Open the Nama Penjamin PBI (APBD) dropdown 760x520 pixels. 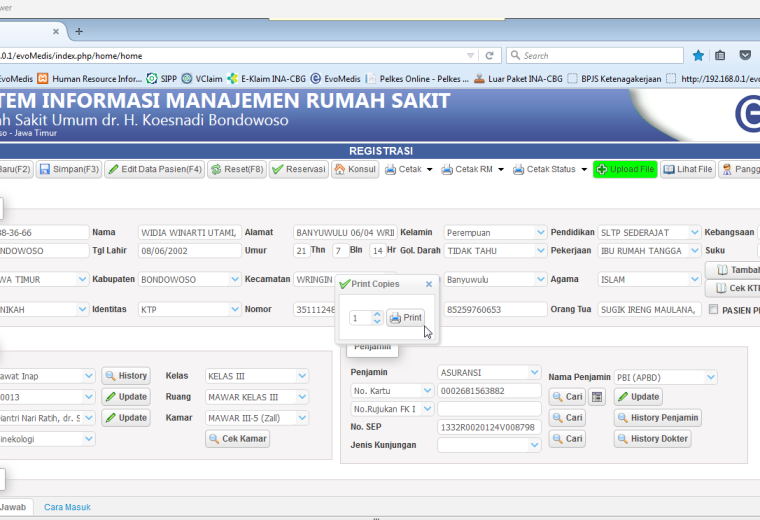tap(711, 377)
